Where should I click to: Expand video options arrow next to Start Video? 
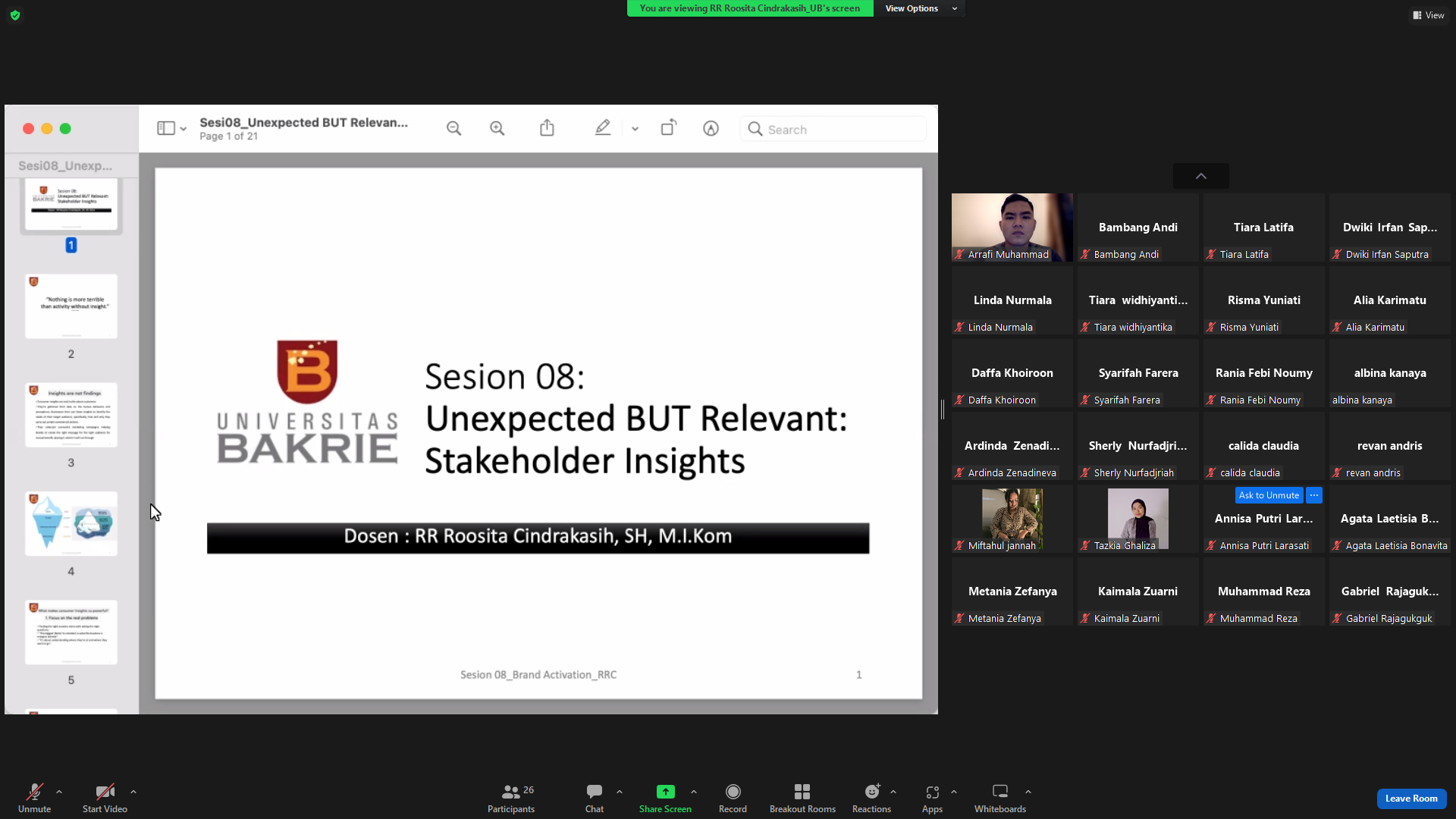coord(133,792)
